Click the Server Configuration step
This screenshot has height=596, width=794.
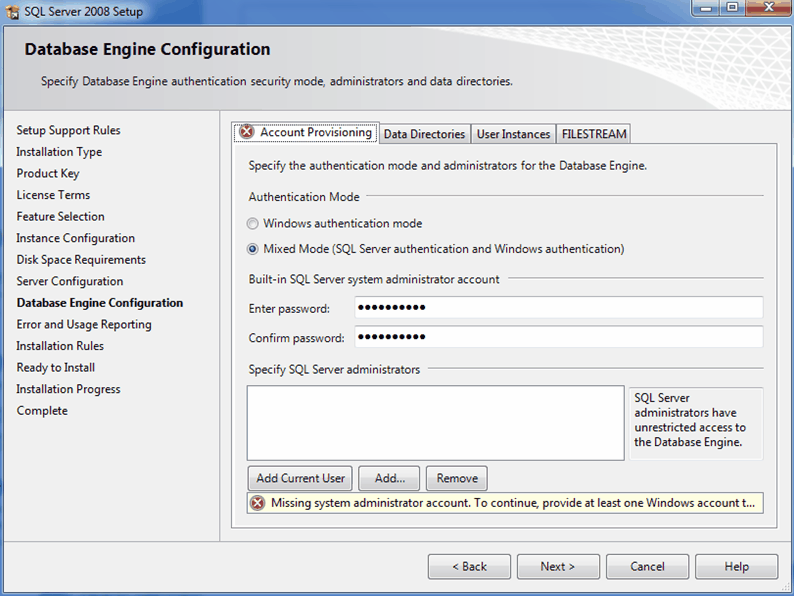(70, 281)
